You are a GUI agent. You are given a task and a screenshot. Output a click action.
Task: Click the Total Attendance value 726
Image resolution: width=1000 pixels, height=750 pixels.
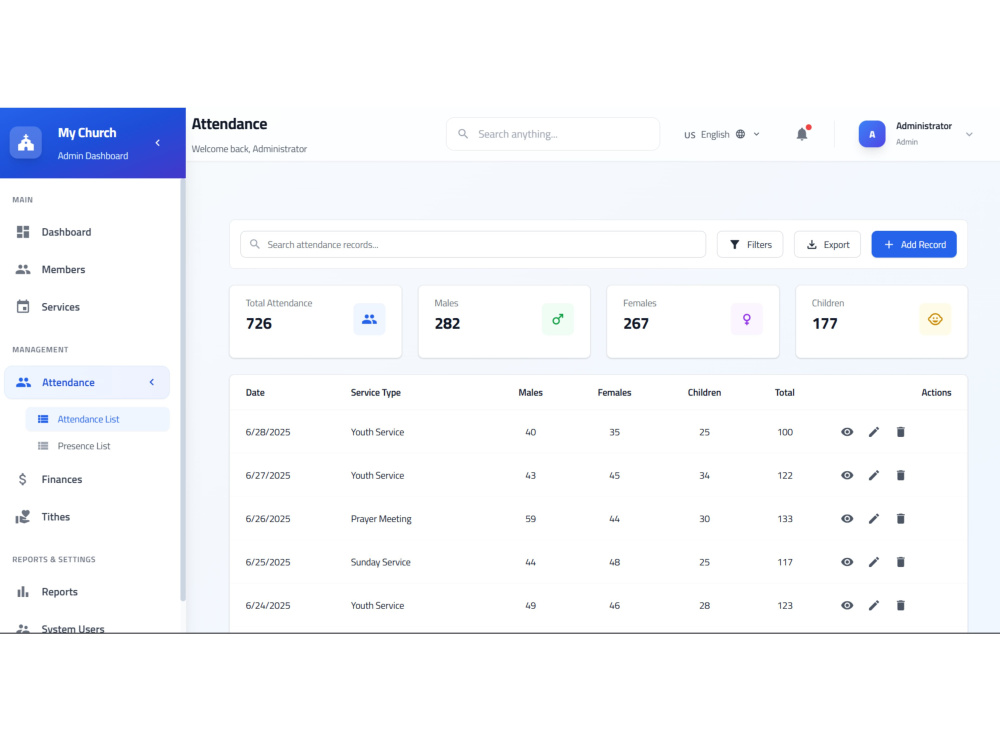tap(259, 323)
